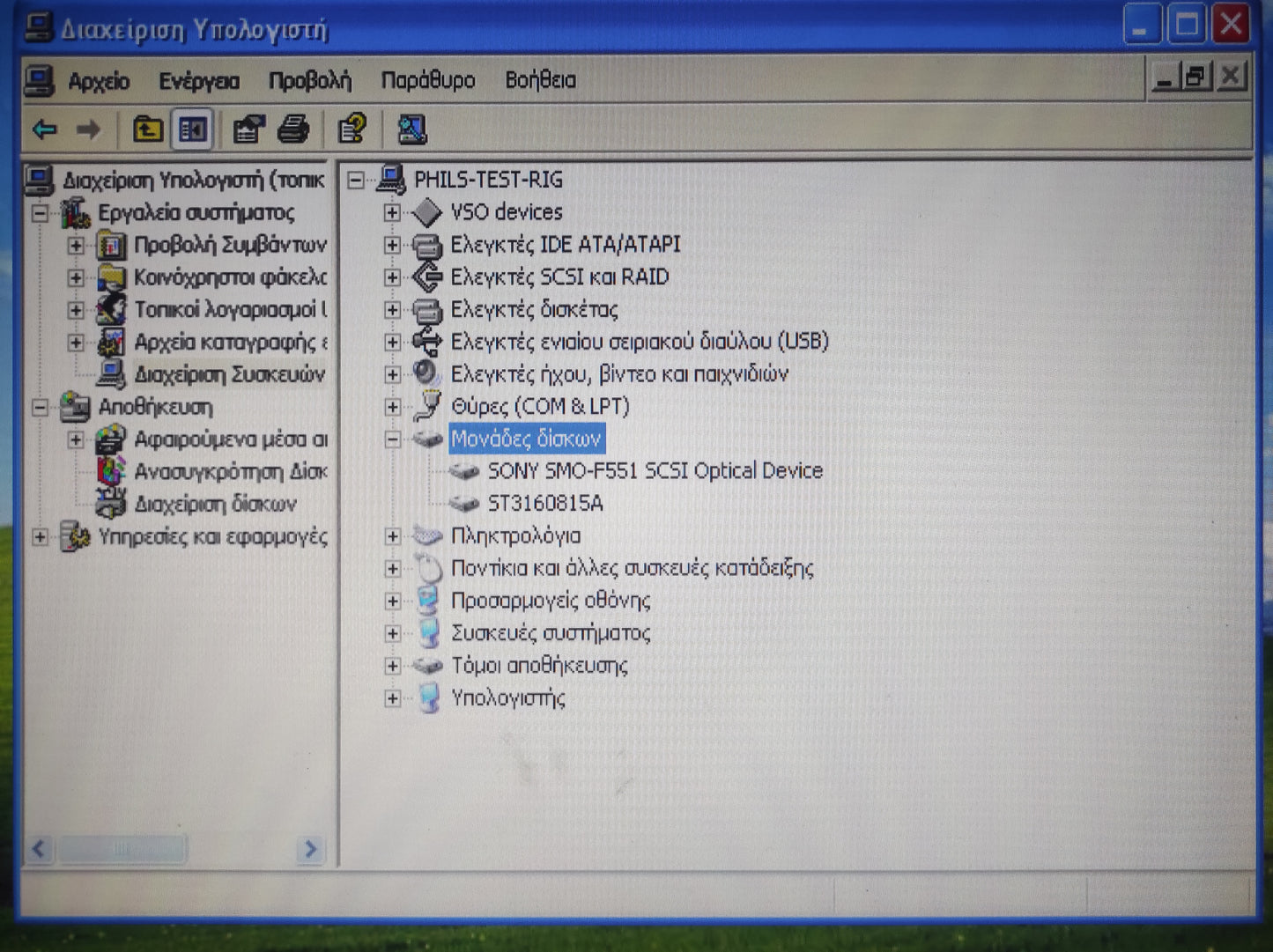
Task: Expand Ελεγκτές IDE ATA/ATAPI node
Action: pyautogui.click(x=391, y=244)
